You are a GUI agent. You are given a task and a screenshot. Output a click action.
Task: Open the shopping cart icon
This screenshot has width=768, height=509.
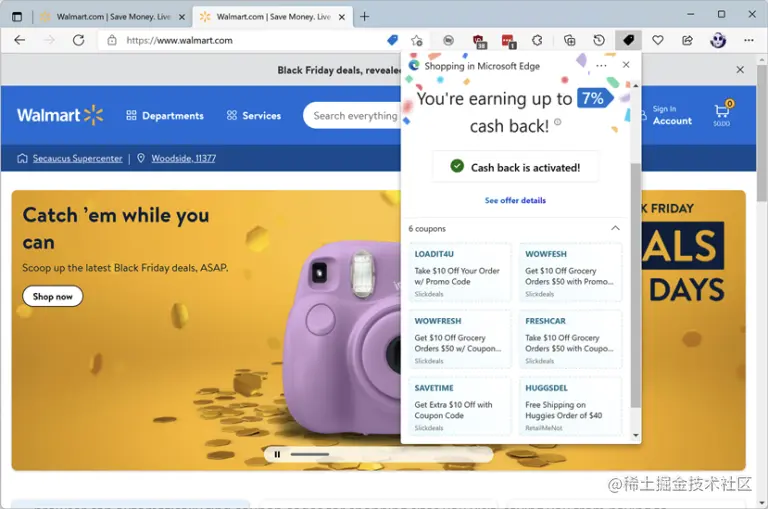coord(722,114)
